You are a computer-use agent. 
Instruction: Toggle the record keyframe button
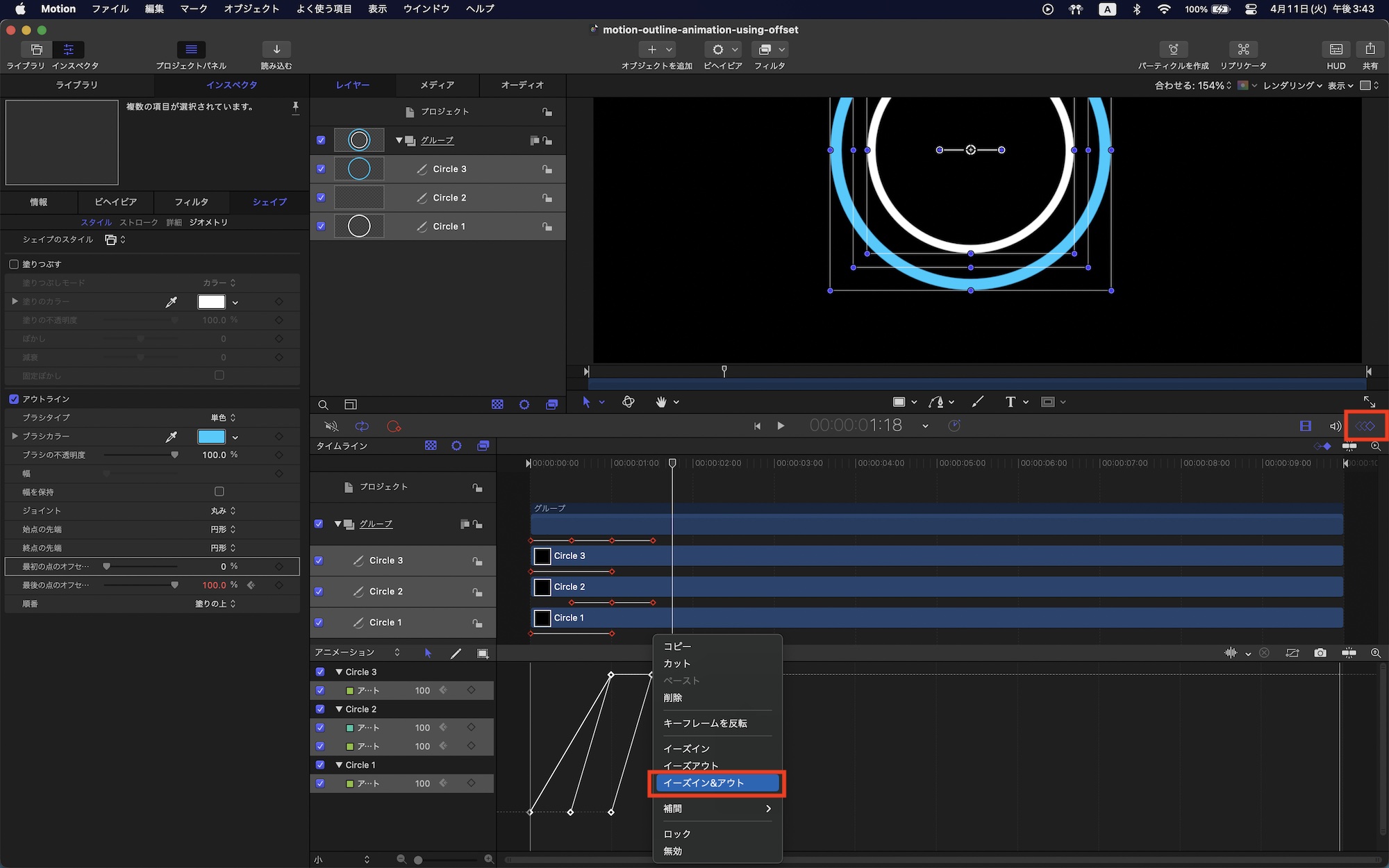click(394, 426)
